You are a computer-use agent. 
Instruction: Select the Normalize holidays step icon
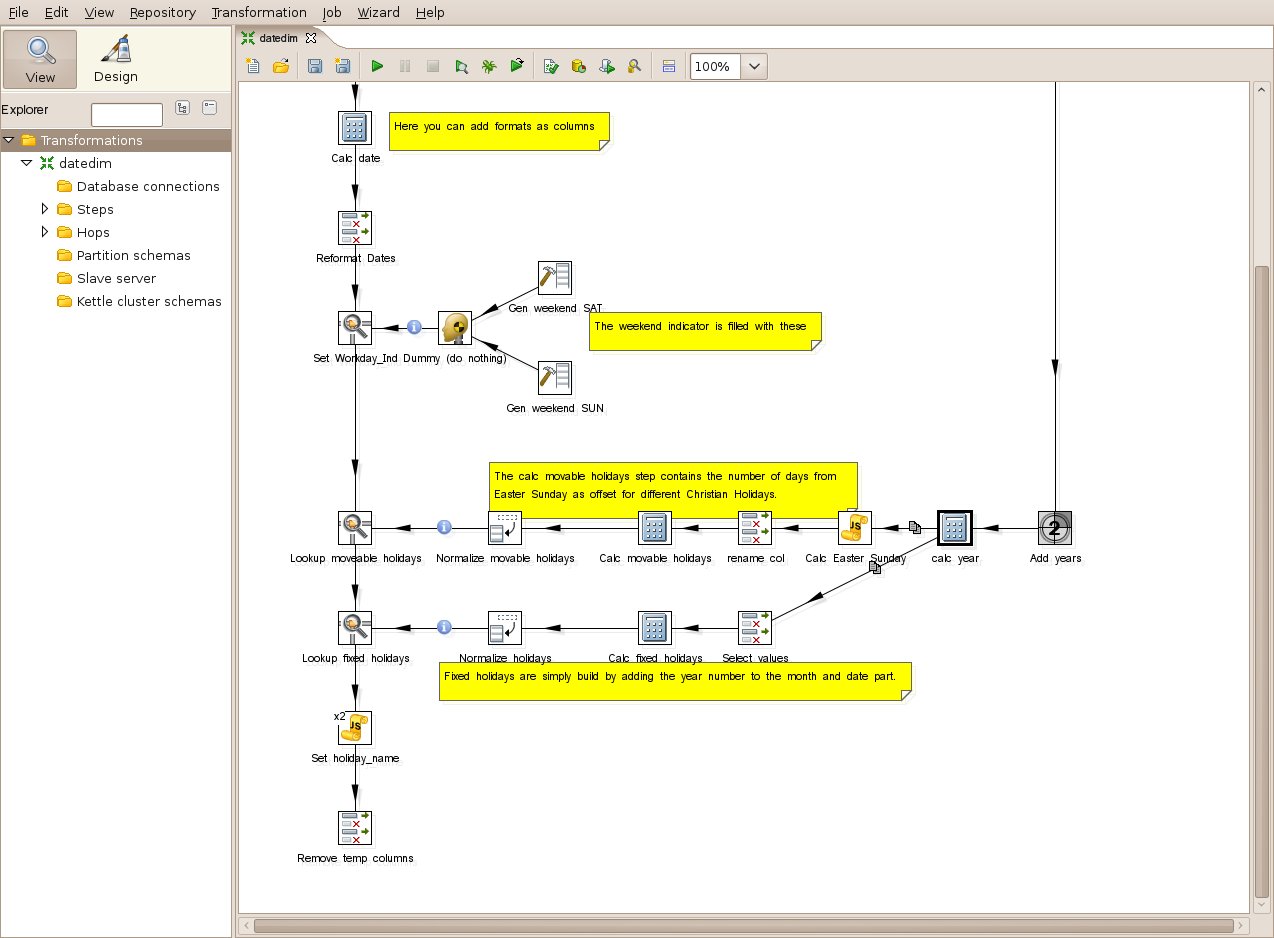tap(505, 627)
